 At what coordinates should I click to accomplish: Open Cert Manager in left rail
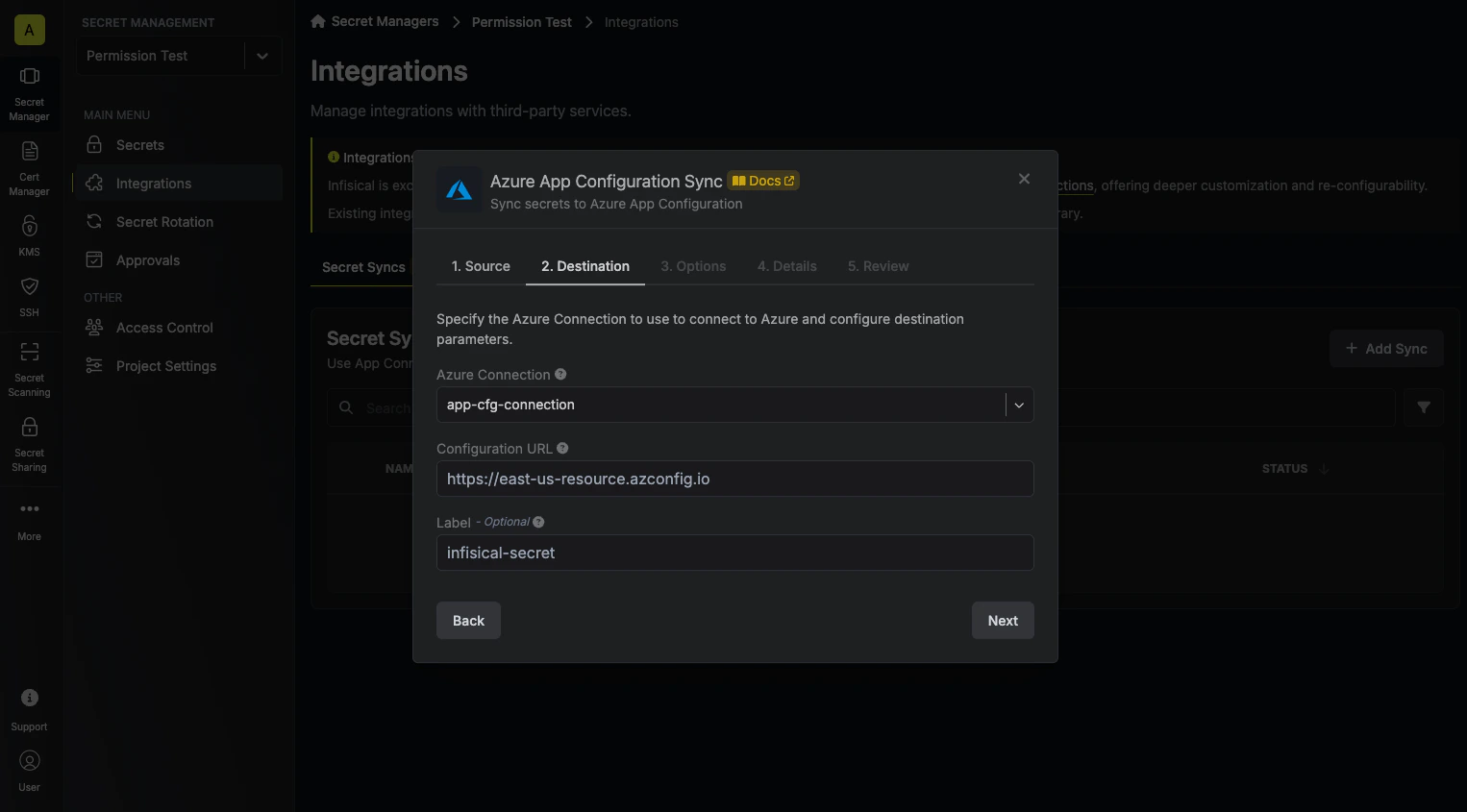(x=30, y=168)
